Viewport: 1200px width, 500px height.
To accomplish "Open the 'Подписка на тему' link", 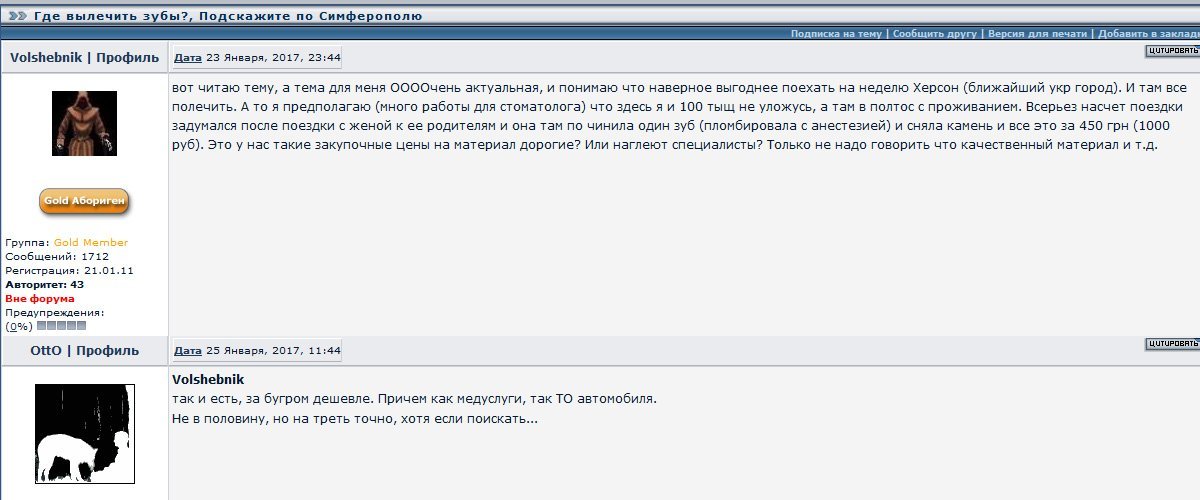I will [836, 33].
